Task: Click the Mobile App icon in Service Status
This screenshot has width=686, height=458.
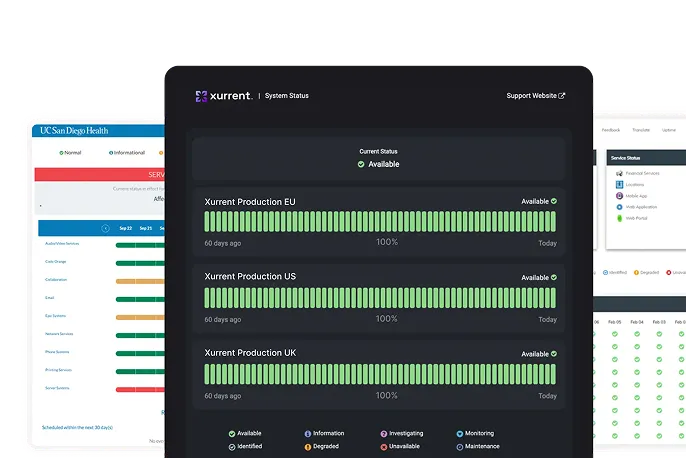Action: coord(619,196)
